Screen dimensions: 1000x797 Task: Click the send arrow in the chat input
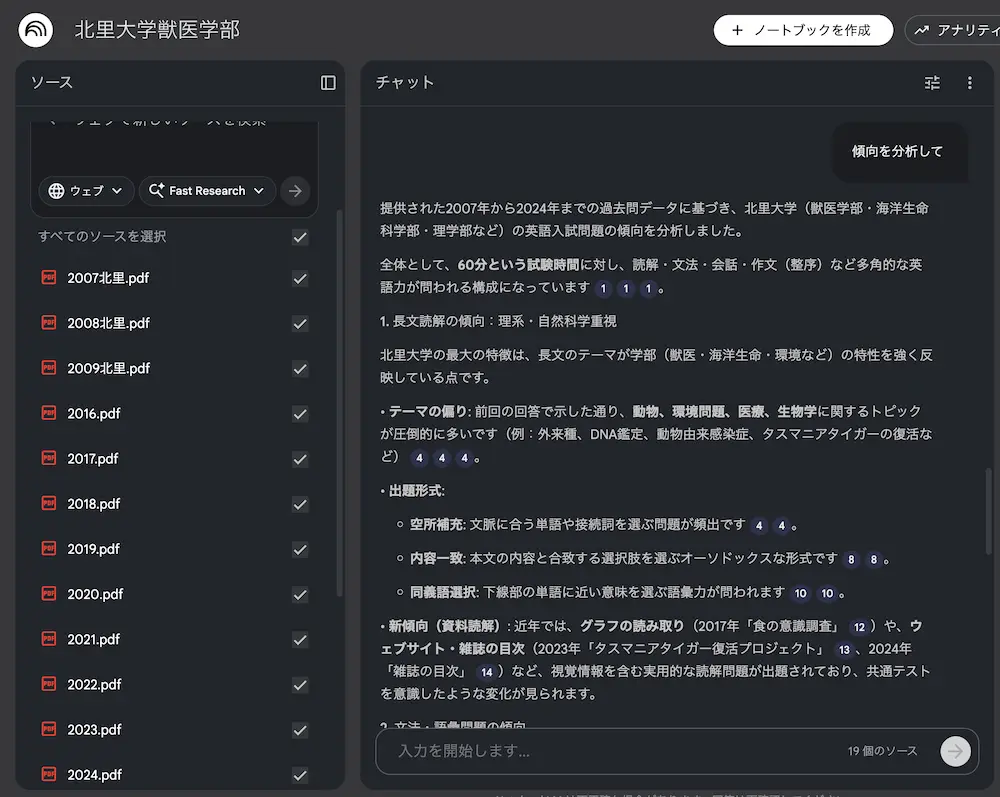(x=955, y=751)
